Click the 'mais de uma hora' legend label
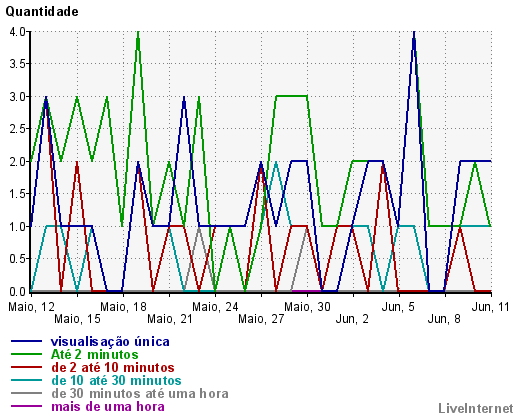Screen dimensions: 520x418 point(108,407)
